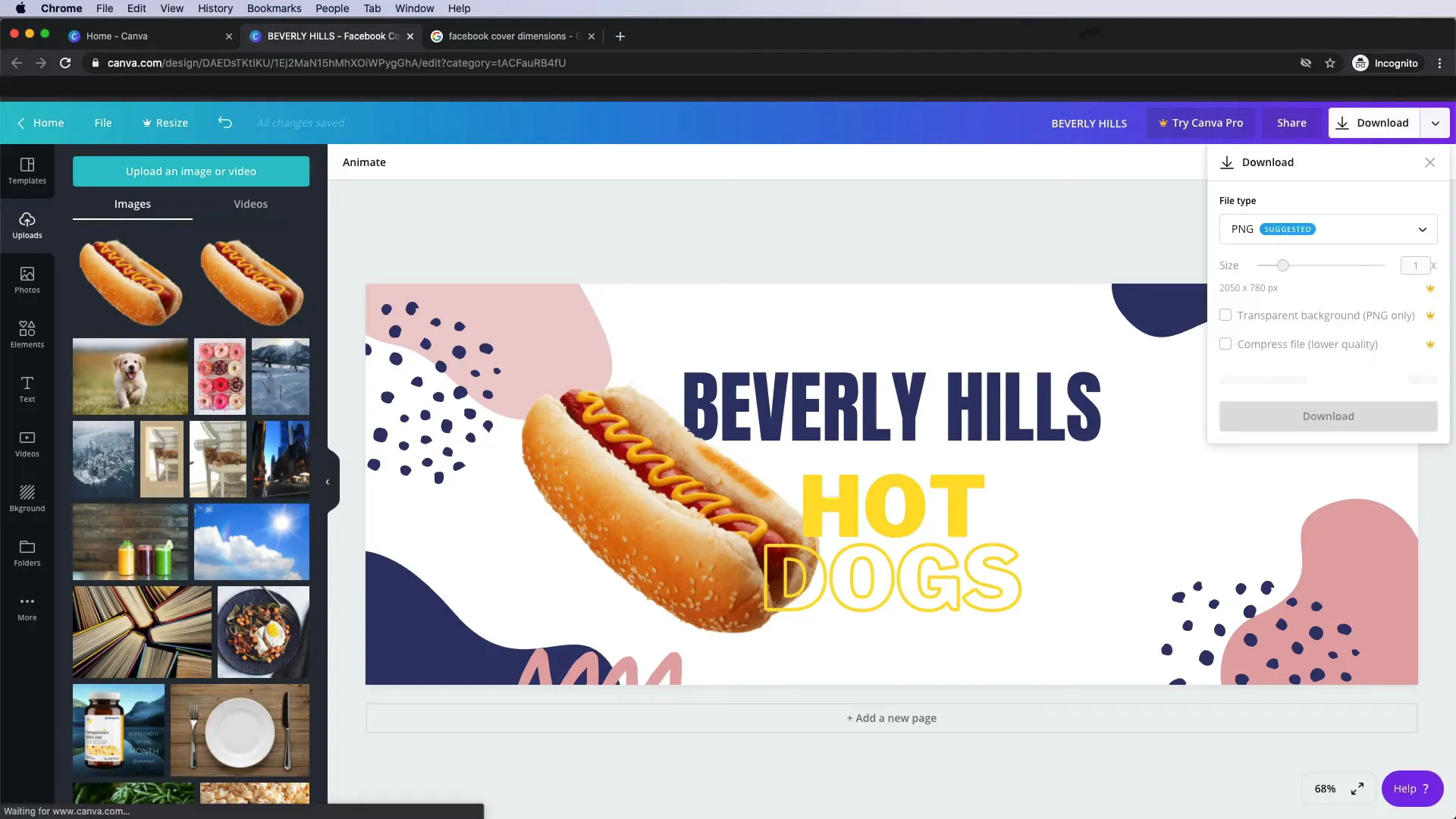Click the size multiplier input field
1456x819 pixels.
(x=1415, y=265)
